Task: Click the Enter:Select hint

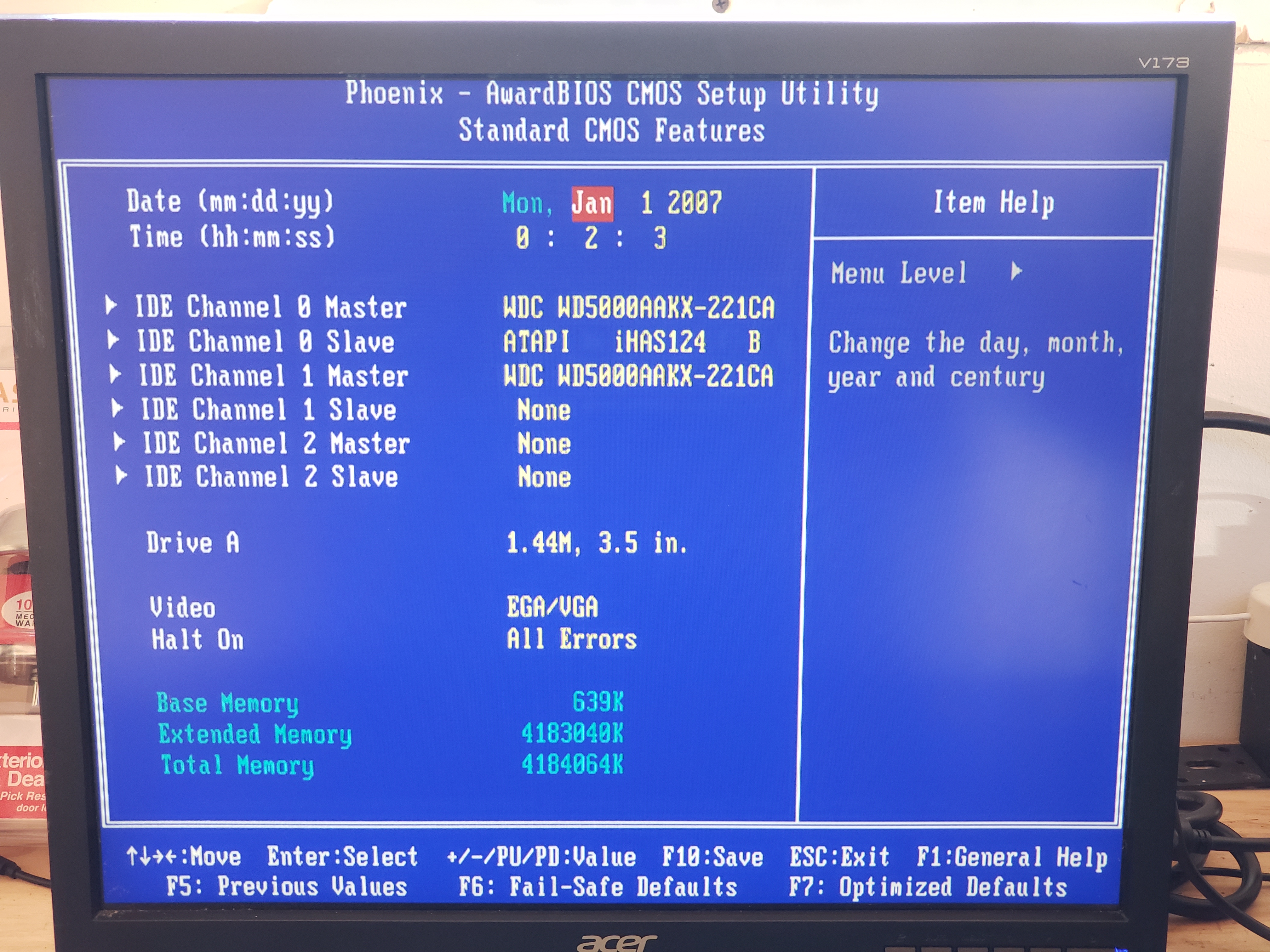Action: [x=342, y=857]
